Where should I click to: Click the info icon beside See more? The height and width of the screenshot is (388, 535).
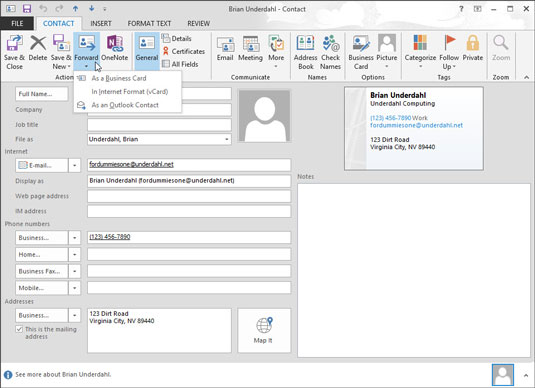click(x=8, y=375)
